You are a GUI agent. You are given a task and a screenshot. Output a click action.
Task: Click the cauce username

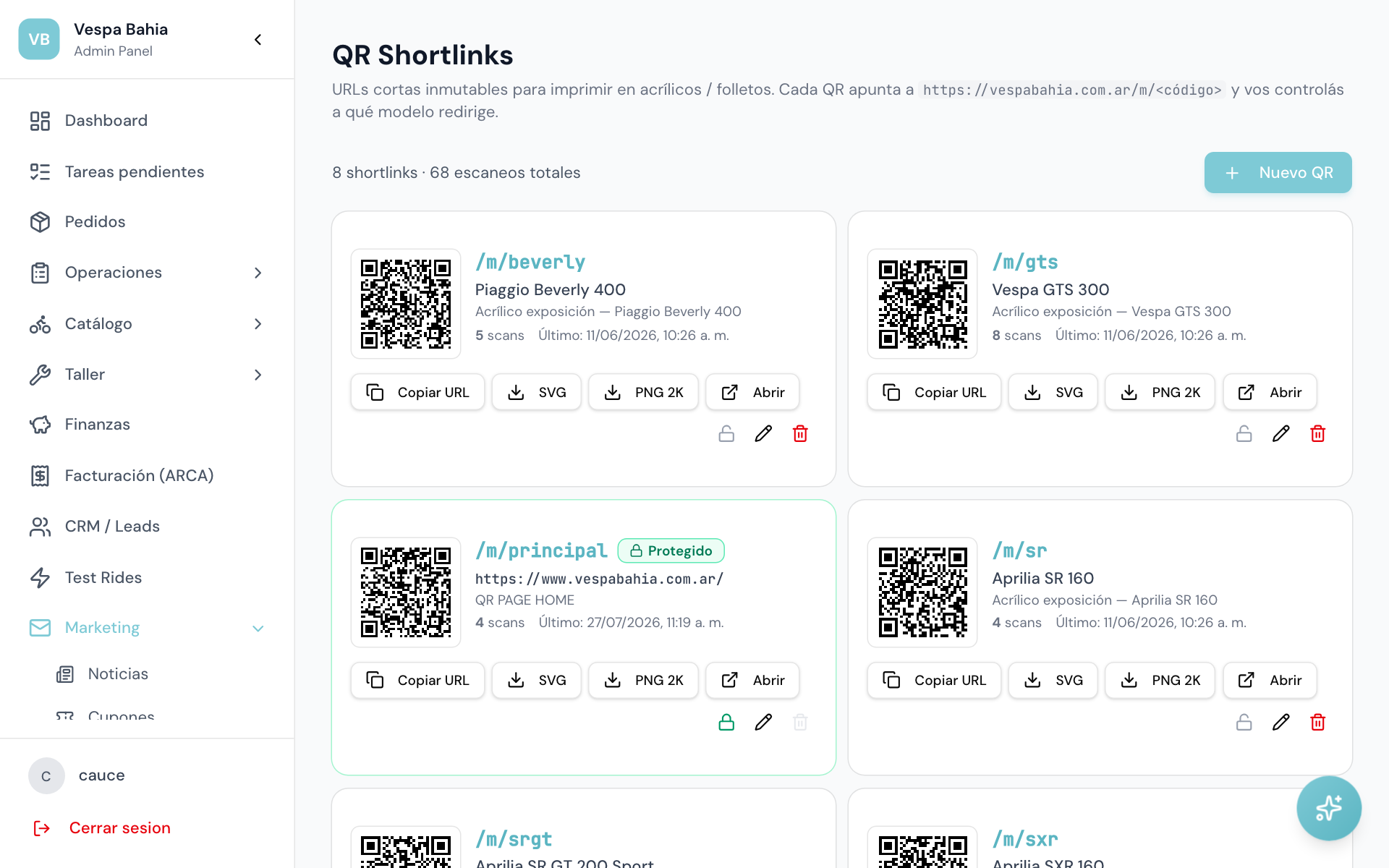point(101,775)
